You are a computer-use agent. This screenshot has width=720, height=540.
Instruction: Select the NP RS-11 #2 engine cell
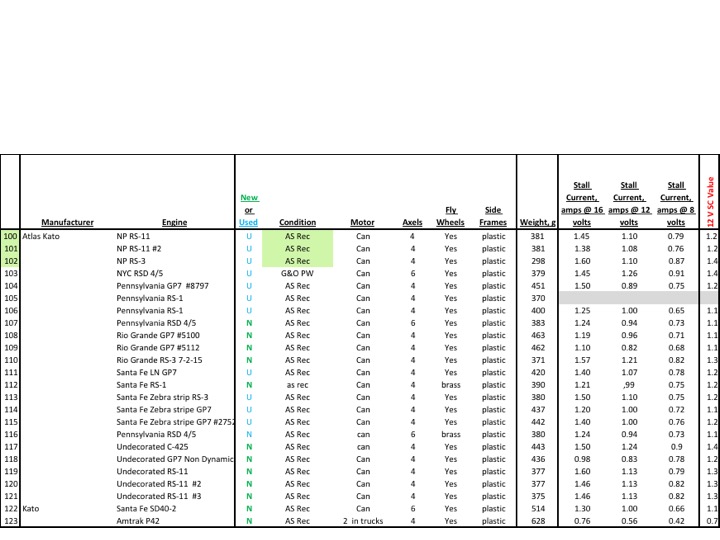click(x=139, y=248)
